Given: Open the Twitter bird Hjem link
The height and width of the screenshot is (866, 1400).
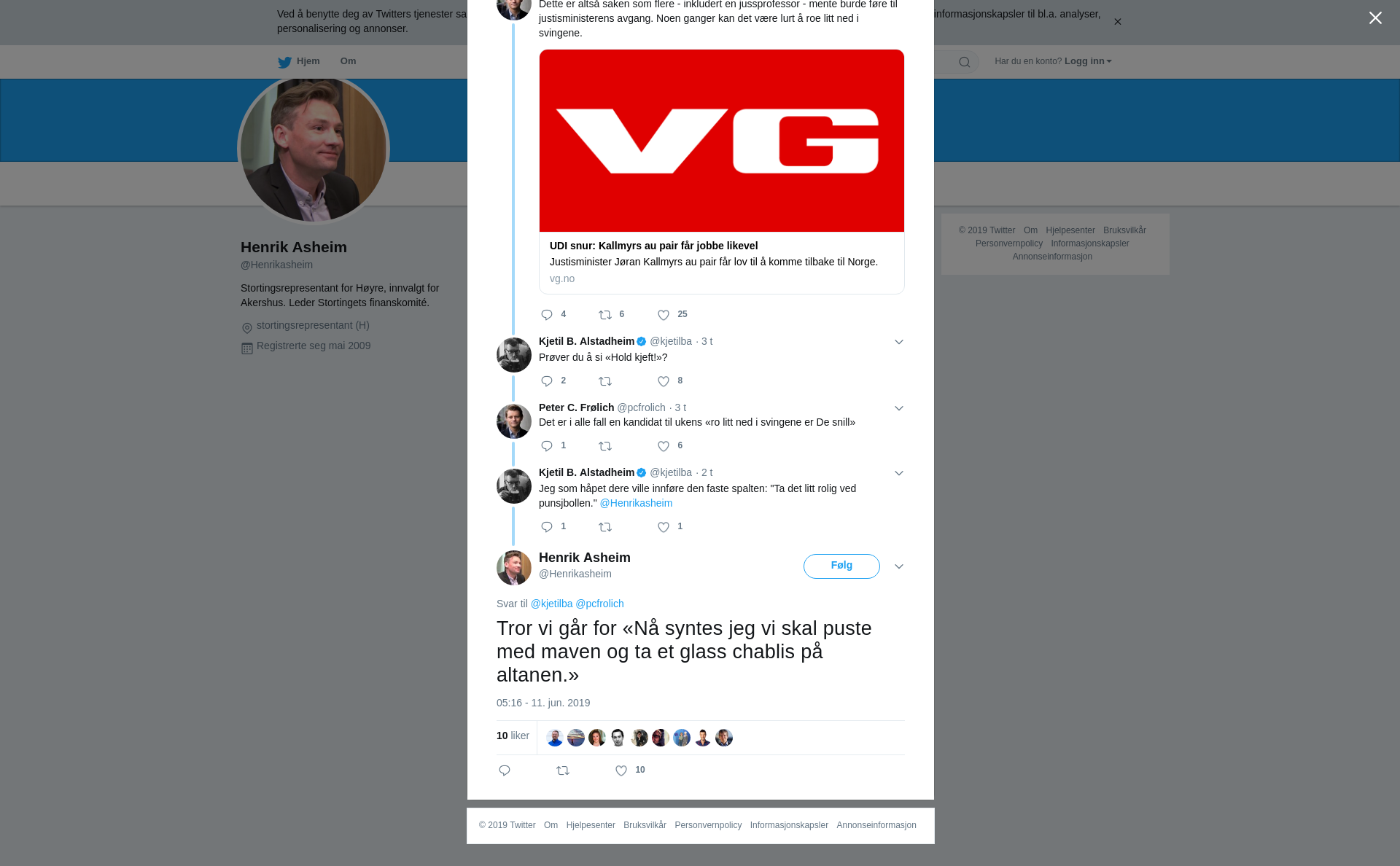Looking at the screenshot, I should (x=298, y=61).
